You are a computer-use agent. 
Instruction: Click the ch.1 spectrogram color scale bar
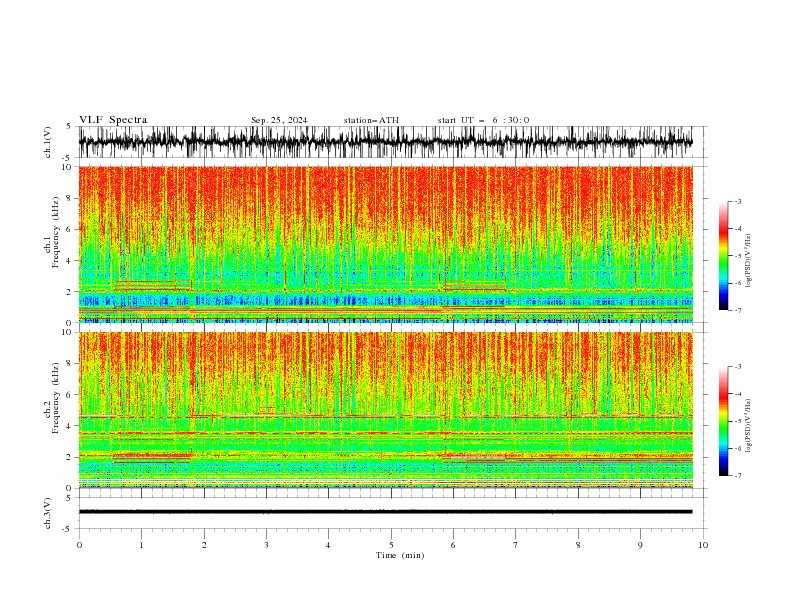[x=723, y=256]
